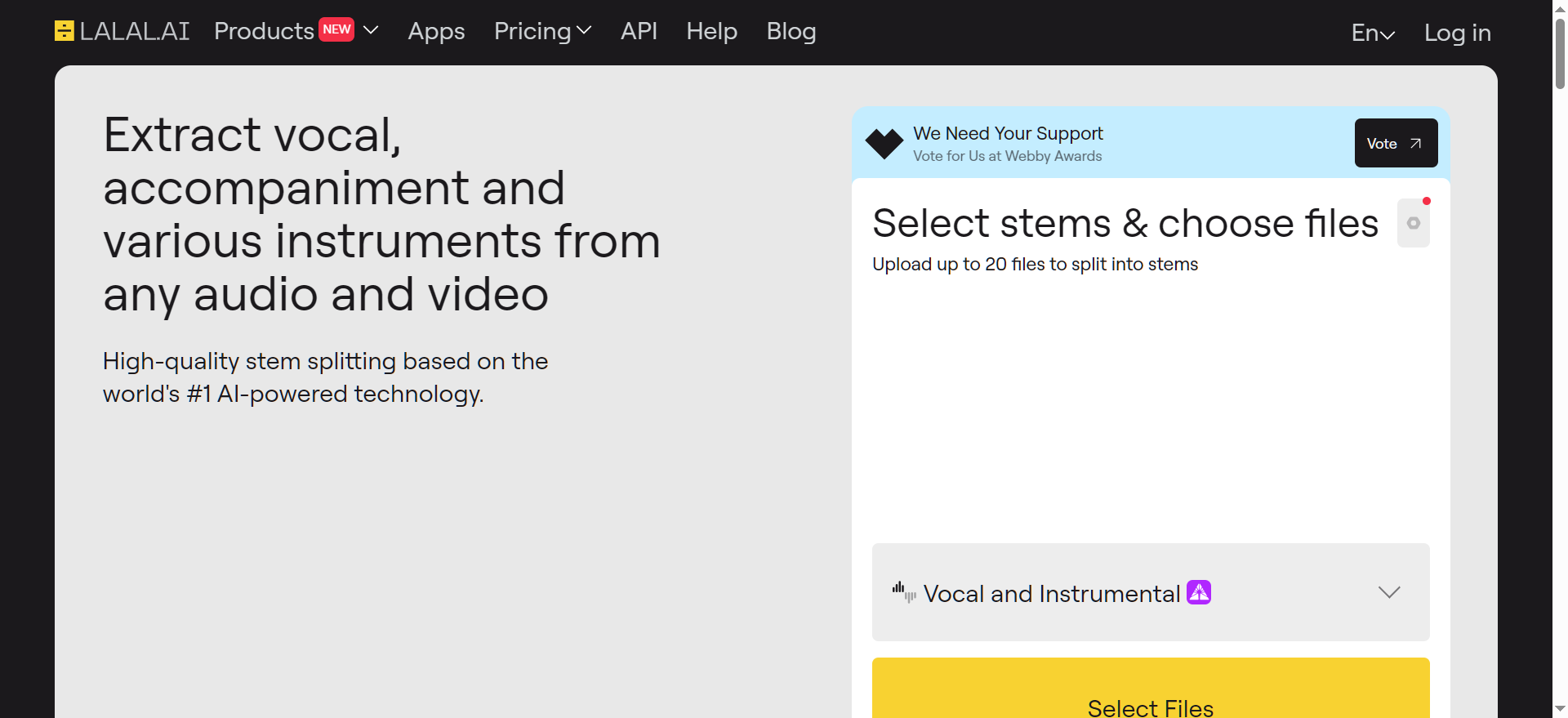Image resolution: width=1568 pixels, height=718 pixels.
Task: Click the gray icon with red dot
Action: 1414,223
